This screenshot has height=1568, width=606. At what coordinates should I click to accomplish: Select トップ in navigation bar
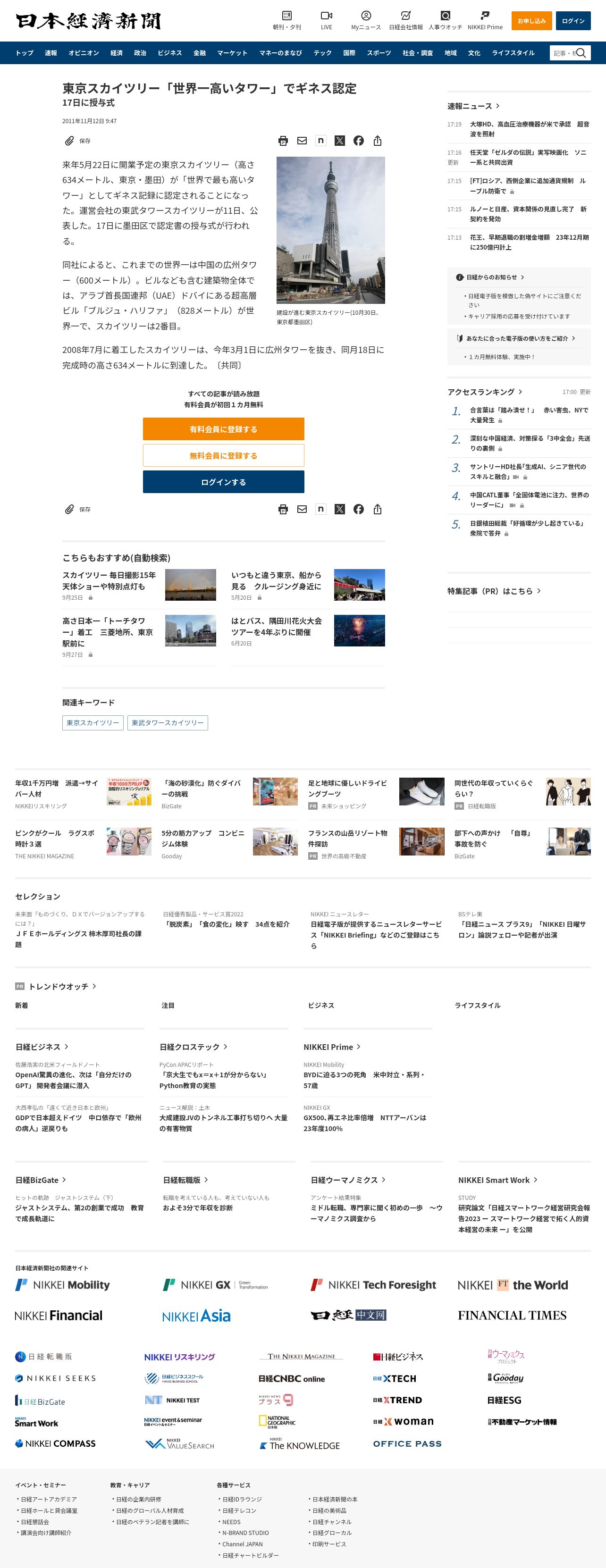click(x=25, y=53)
